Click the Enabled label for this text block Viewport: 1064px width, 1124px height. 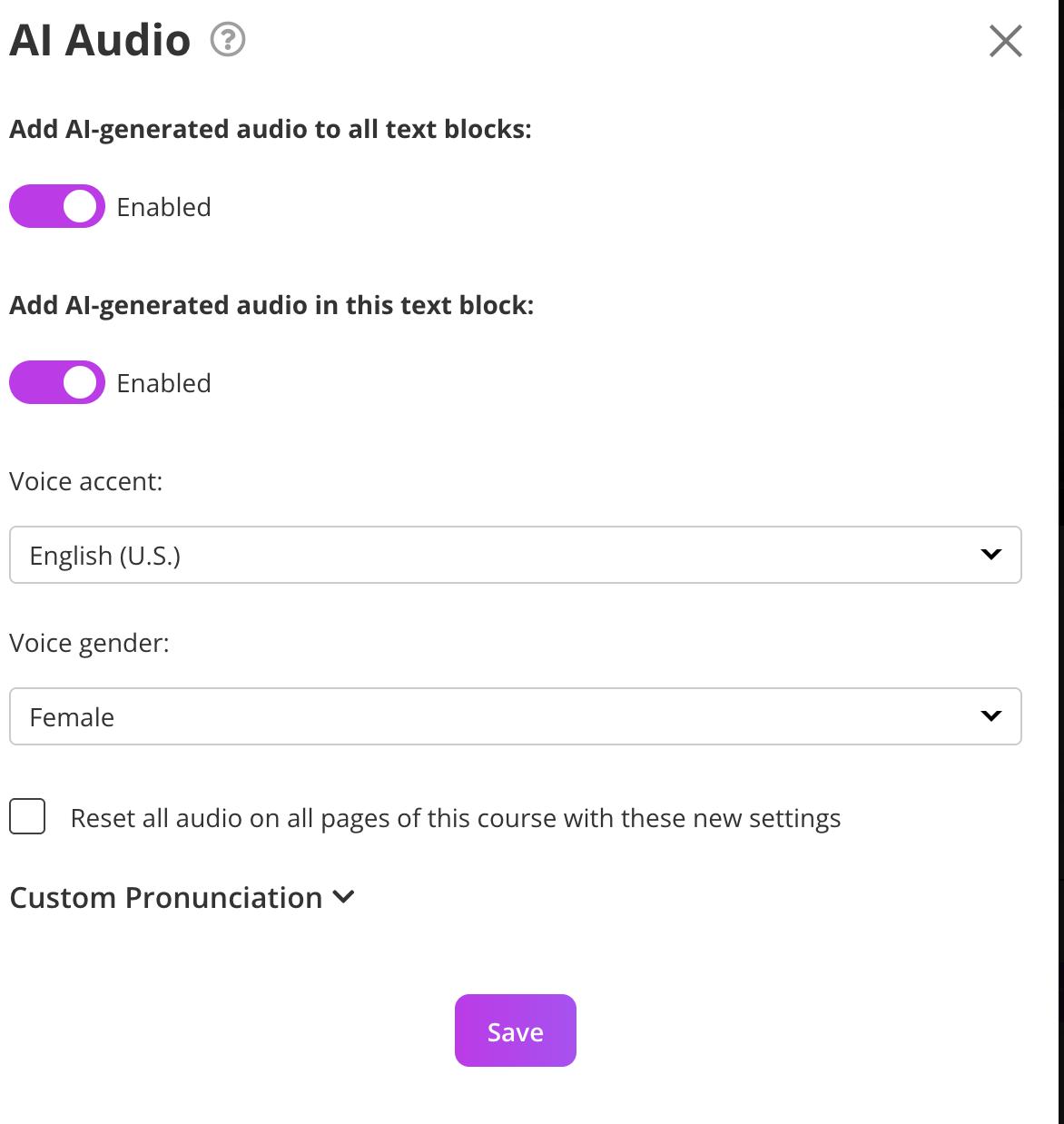pos(163,383)
